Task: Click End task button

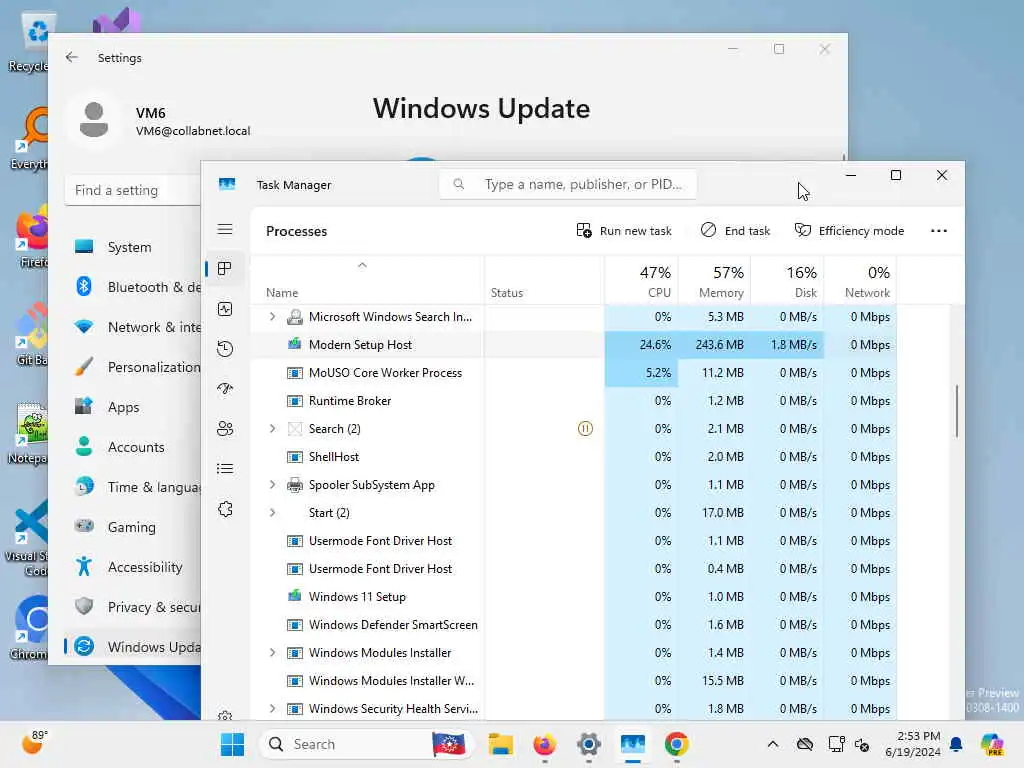Action: pos(735,231)
